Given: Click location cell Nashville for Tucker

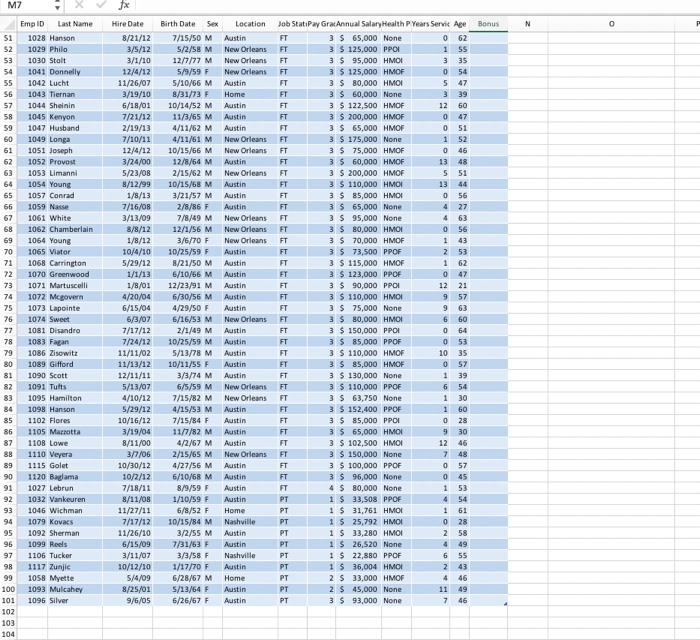Looking at the screenshot, I should [250, 556].
